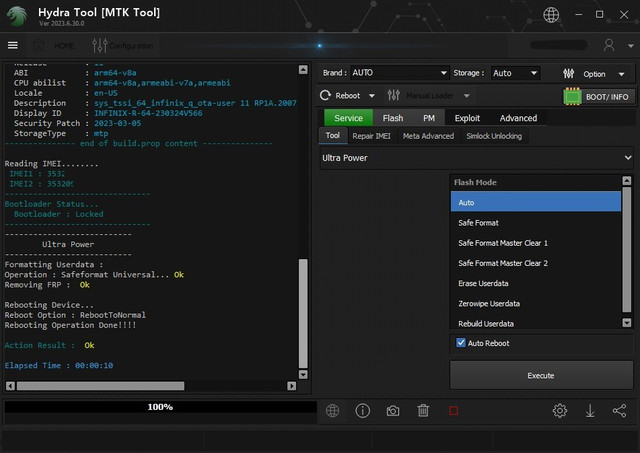
Task: Click the trash clear log icon
Action: [x=423, y=411]
